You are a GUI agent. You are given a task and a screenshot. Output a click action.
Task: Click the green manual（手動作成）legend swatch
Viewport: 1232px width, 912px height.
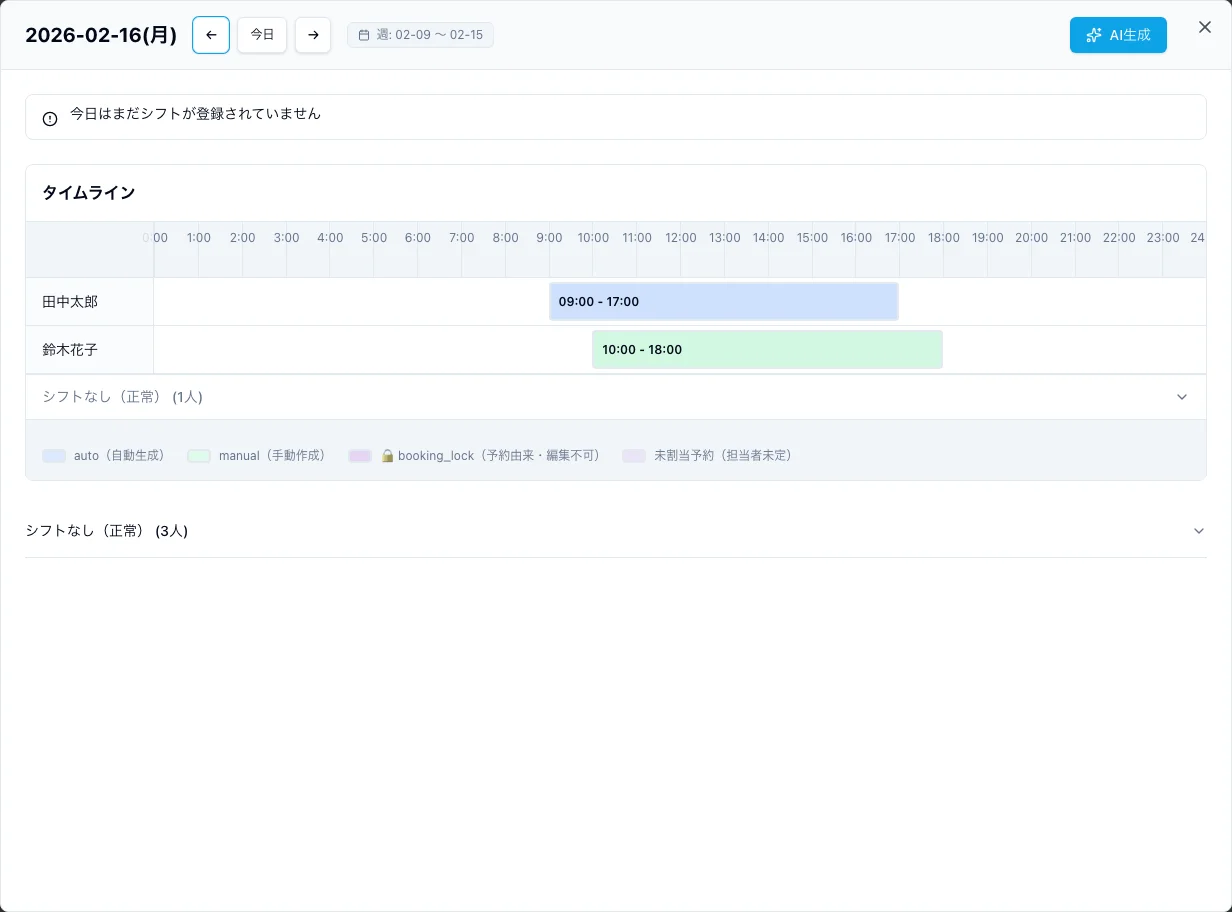point(199,456)
